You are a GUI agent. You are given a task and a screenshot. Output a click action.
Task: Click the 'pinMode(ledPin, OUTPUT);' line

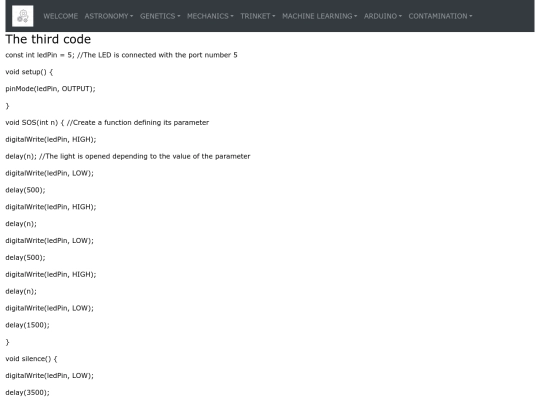(x=50, y=89)
